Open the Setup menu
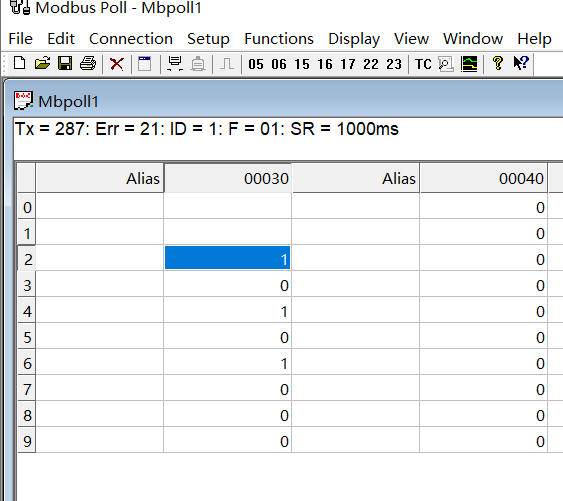Image resolution: width=563 pixels, height=501 pixels. (208, 39)
